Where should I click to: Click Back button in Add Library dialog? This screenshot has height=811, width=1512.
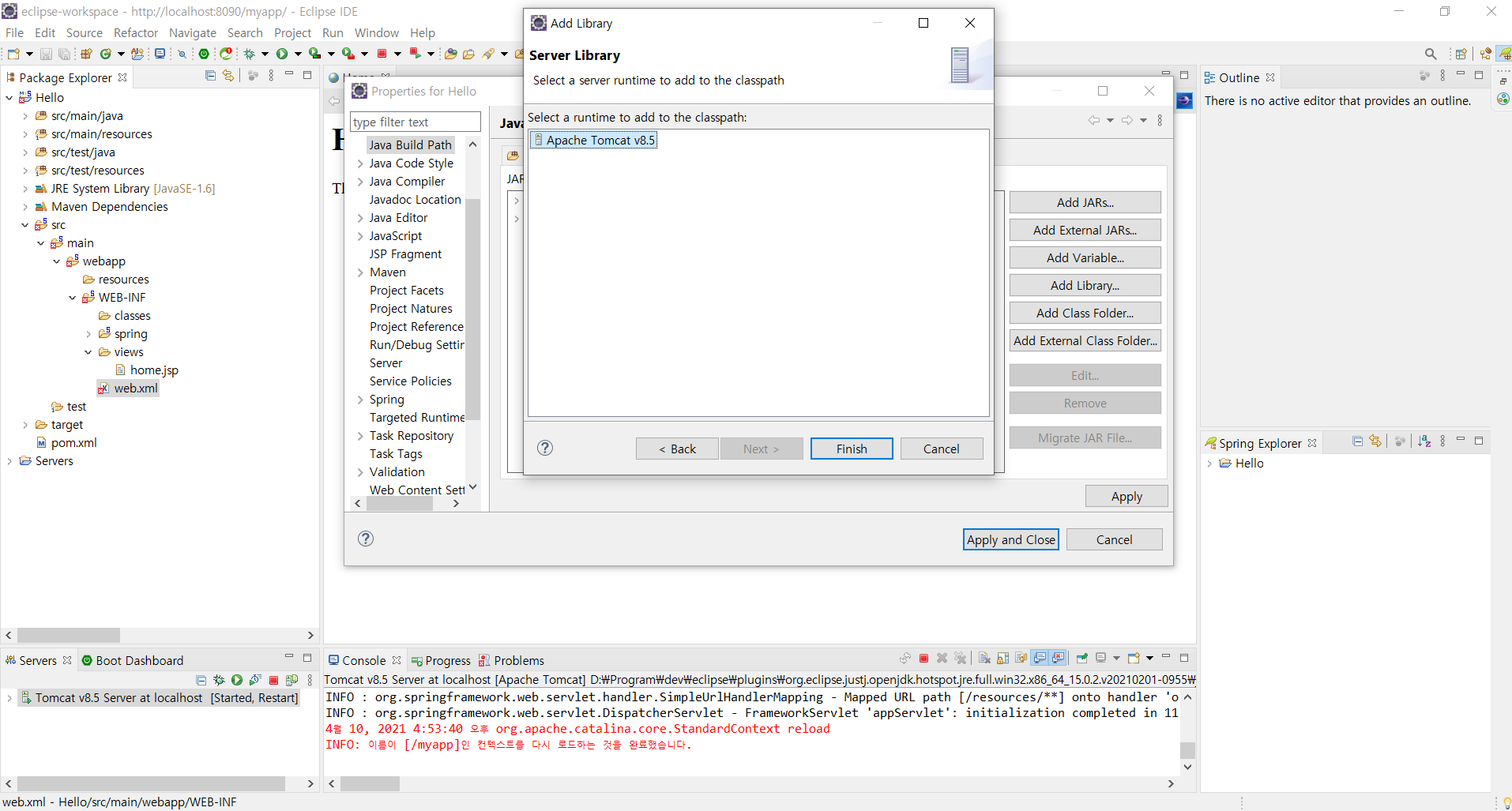click(x=677, y=449)
